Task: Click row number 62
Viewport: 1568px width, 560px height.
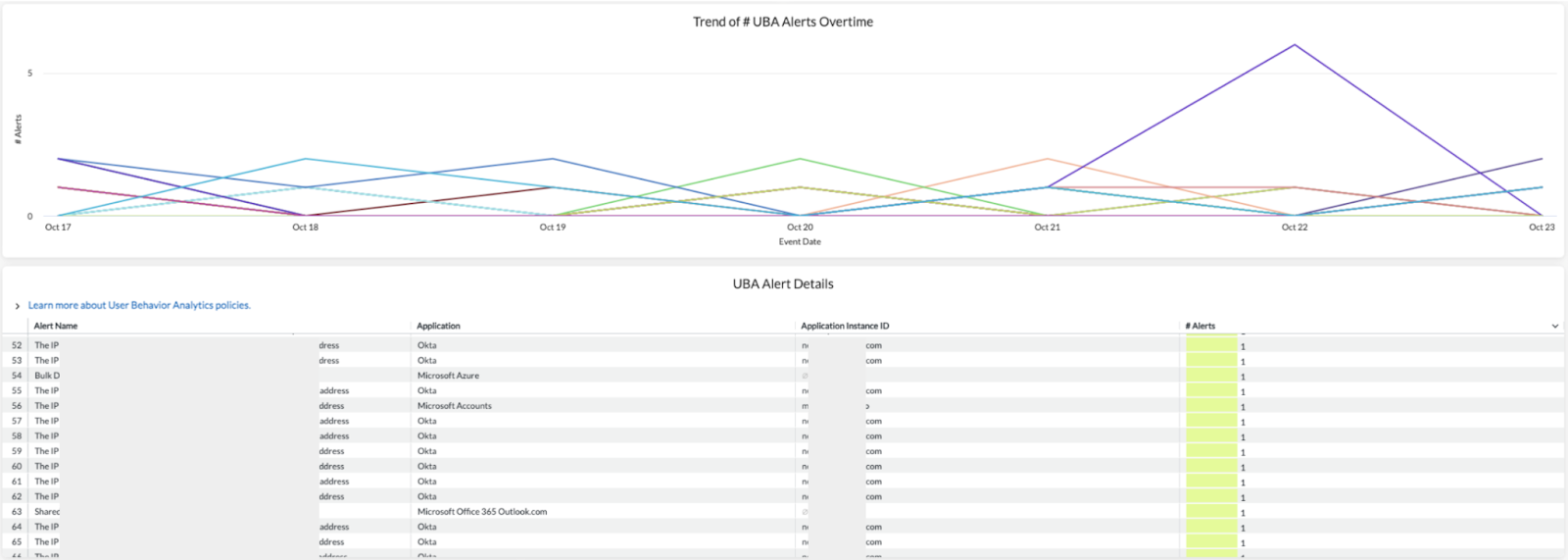Action: 17,496
